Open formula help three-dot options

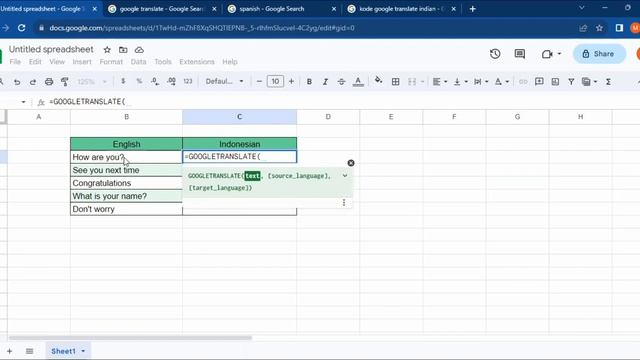[344, 202]
